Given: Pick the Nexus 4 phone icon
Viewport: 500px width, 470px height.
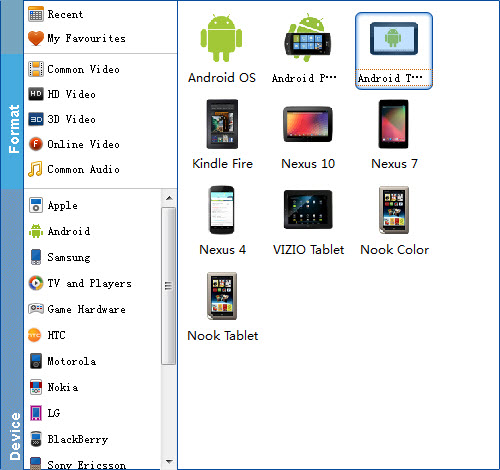Looking at the screenshot, I should pos(222,210).
